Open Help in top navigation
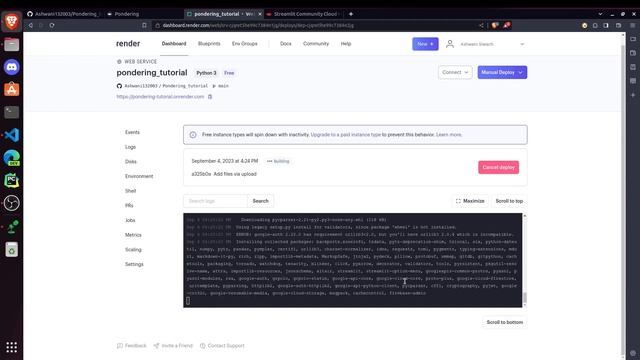 [x=346, y=44]
